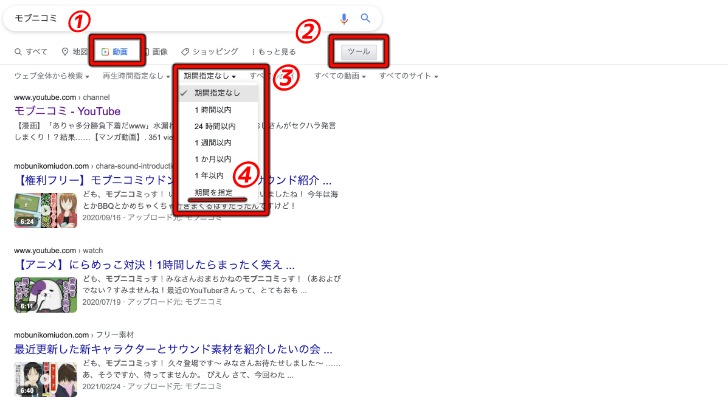Click the www.youtube.com › watch breadcrumb
This screenshot has height=410, width=728.
tap(58, 250)
